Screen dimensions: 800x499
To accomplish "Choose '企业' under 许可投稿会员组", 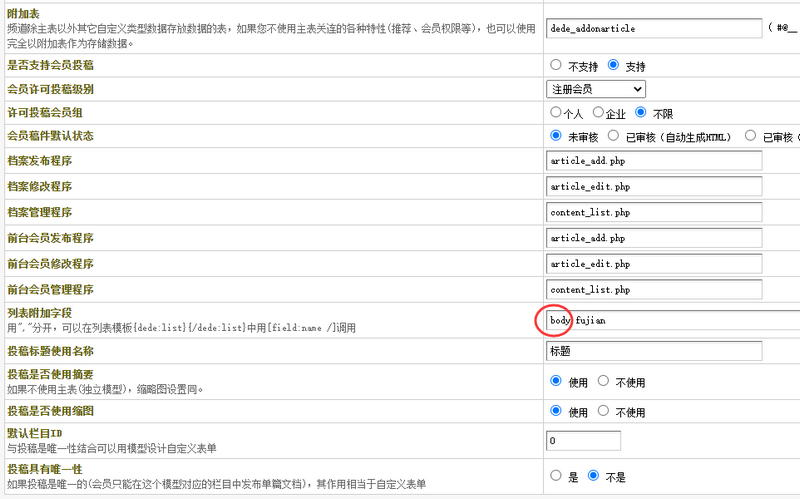I will click(598, 113).
